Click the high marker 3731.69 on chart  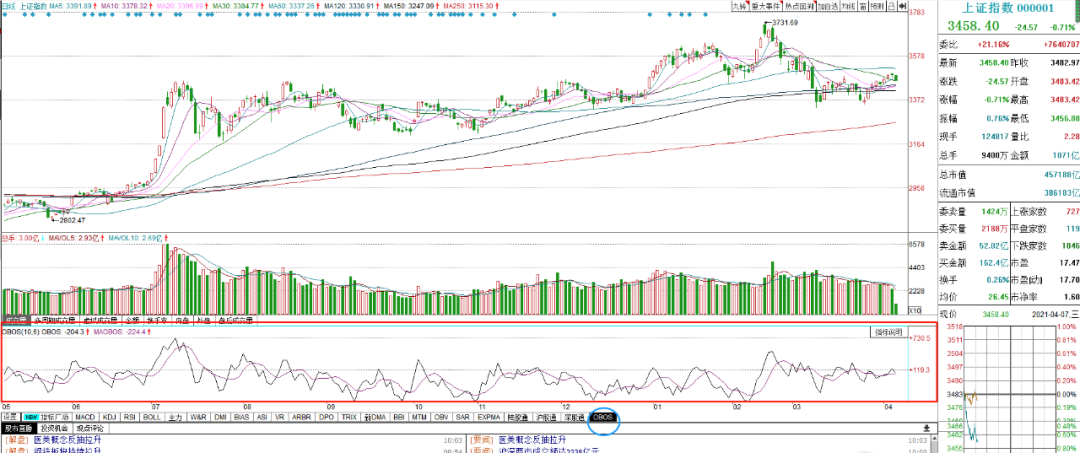785,23
